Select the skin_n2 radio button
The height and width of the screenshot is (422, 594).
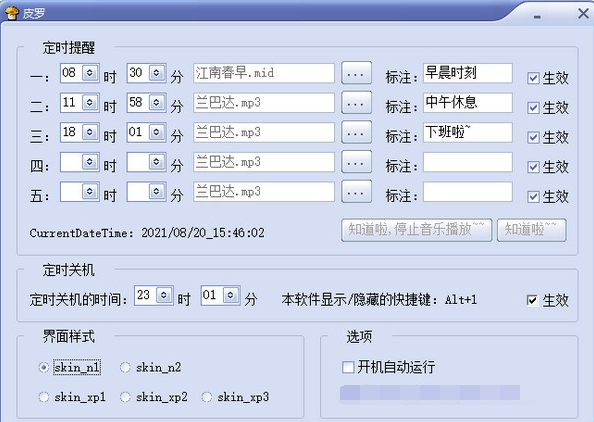click(125, 367)
